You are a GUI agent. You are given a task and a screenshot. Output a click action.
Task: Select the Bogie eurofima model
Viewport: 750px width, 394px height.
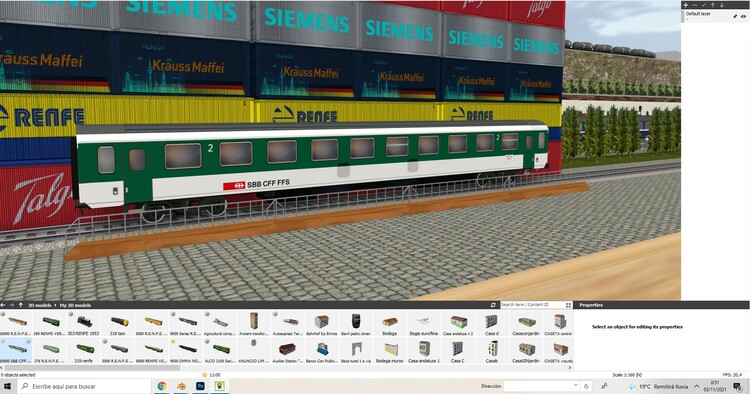424,324
